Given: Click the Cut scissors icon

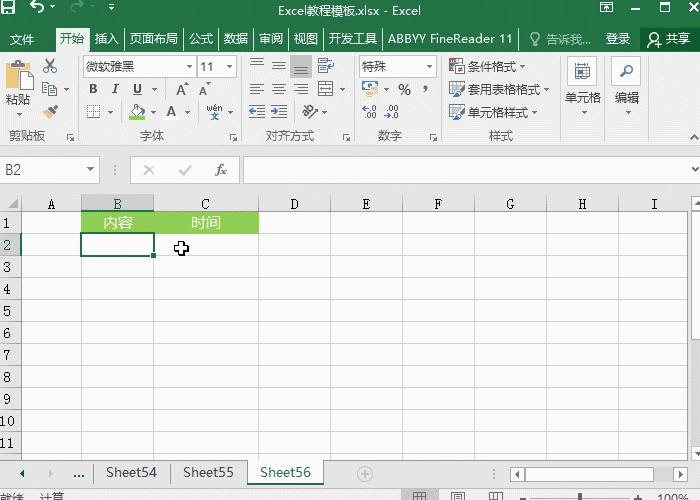Looking at the screenshot, I should pos(50,66).
